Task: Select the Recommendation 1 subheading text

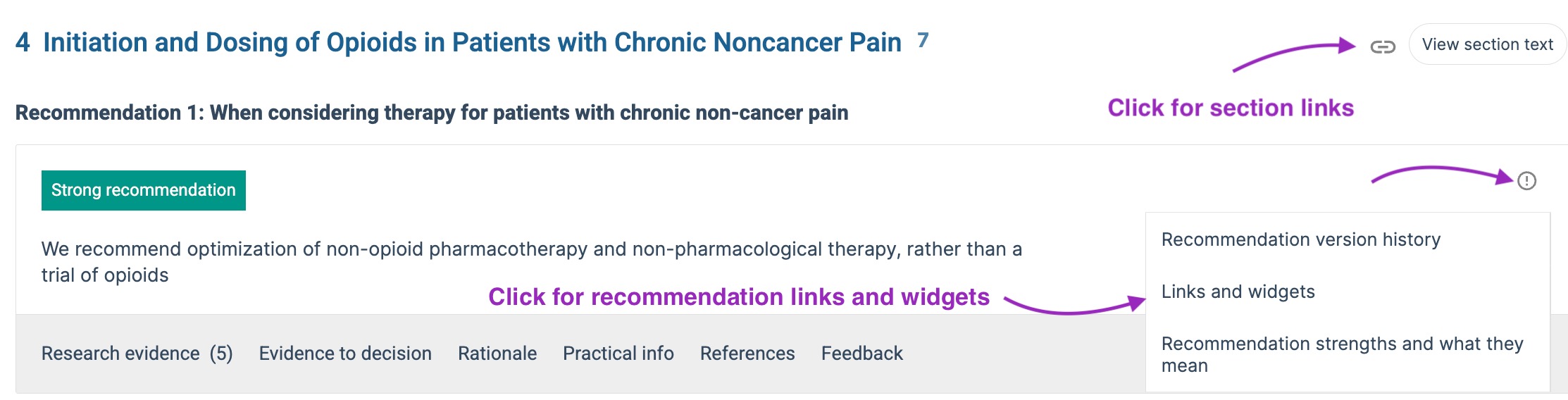Action: [432, 113]
